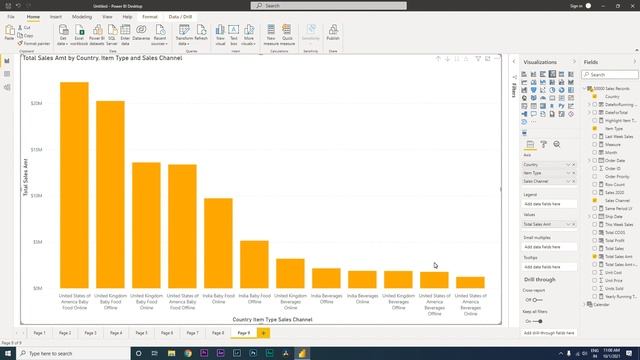This screenshot has height=360, width=640.
Task: Click the Fields pane search box
Action: click(610, 75)
